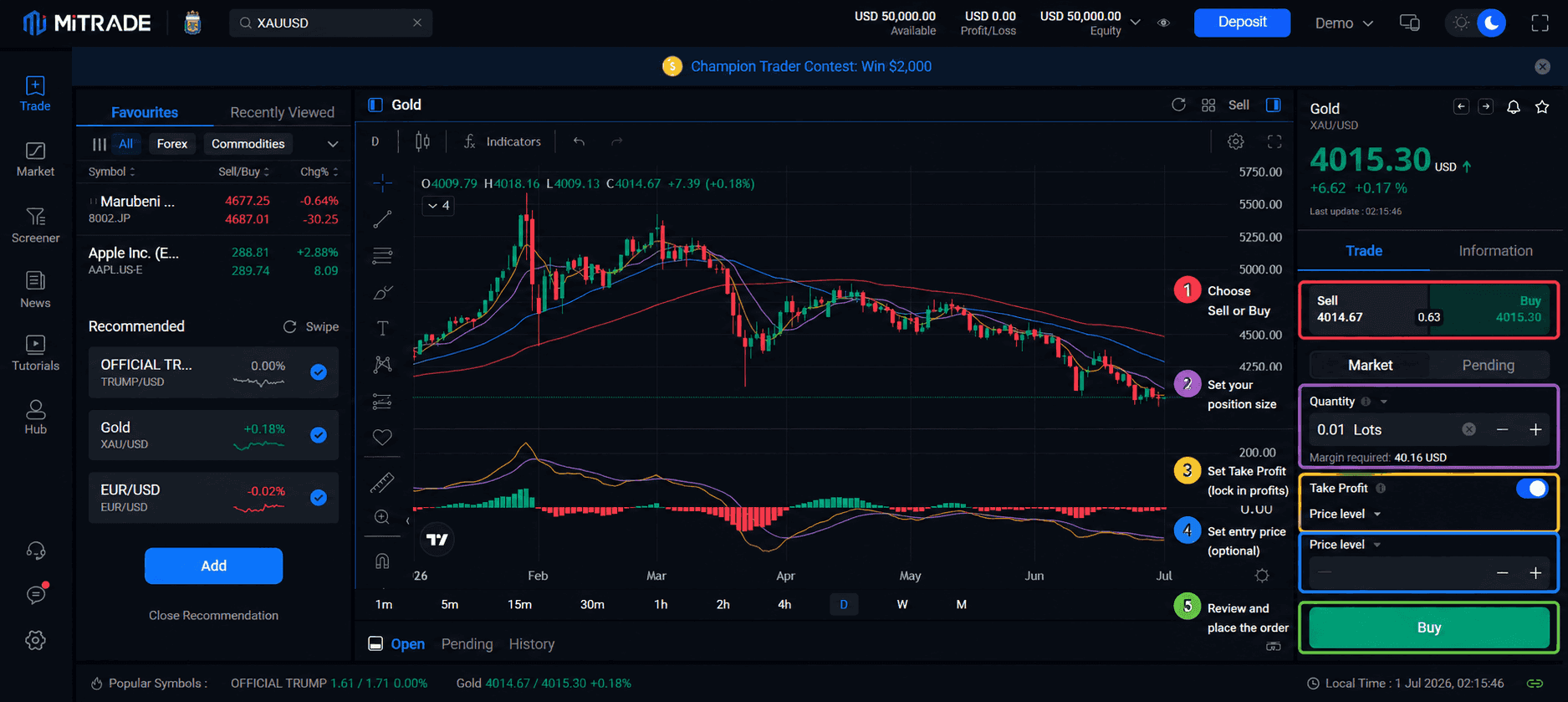Viewport: 1568px width, 702px height.
Task: Select the trend line drawing tool
Action: [x=382, y=220]
